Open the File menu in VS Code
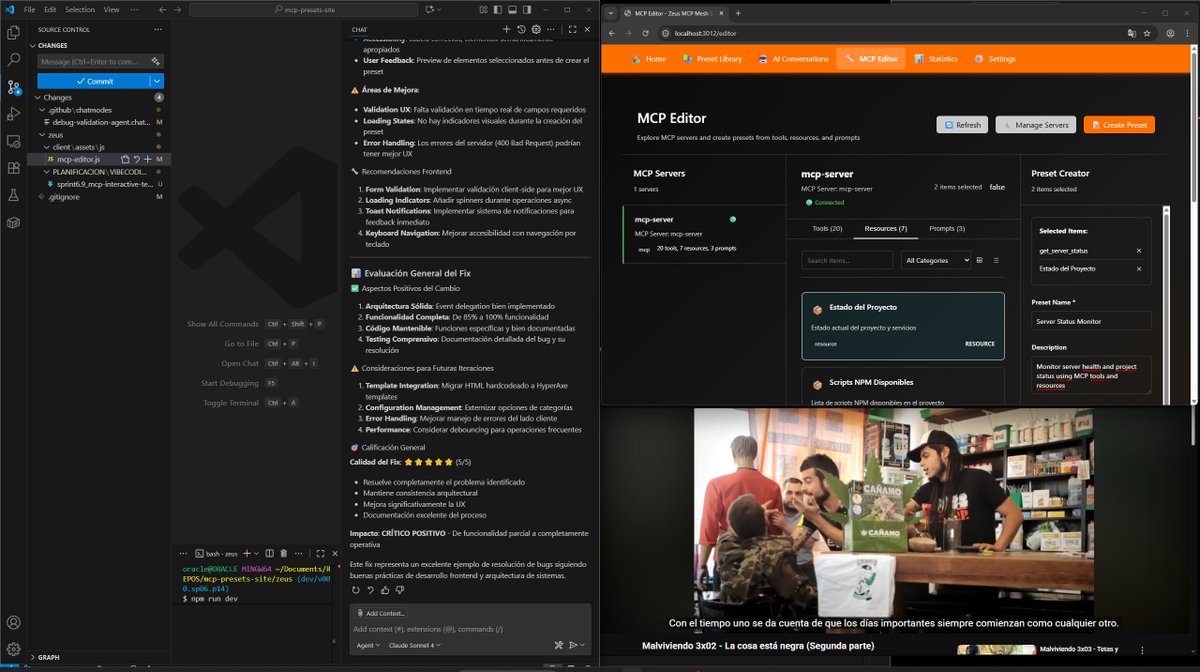This screenshot has width=1200, height=672. 29,9
